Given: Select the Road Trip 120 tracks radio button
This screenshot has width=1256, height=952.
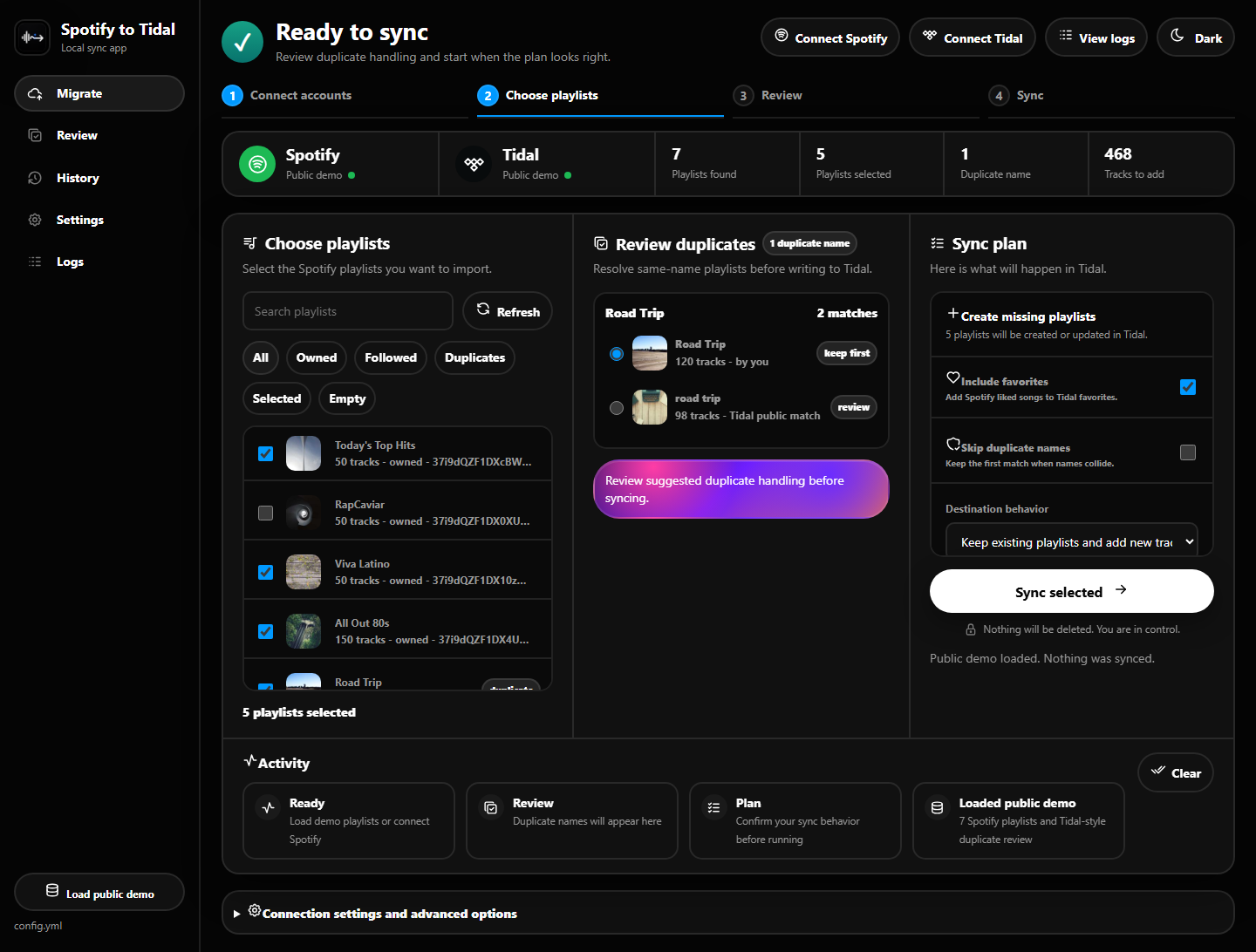Looking at the screenshot, I should pyautogui.click(x=617, y=354).
